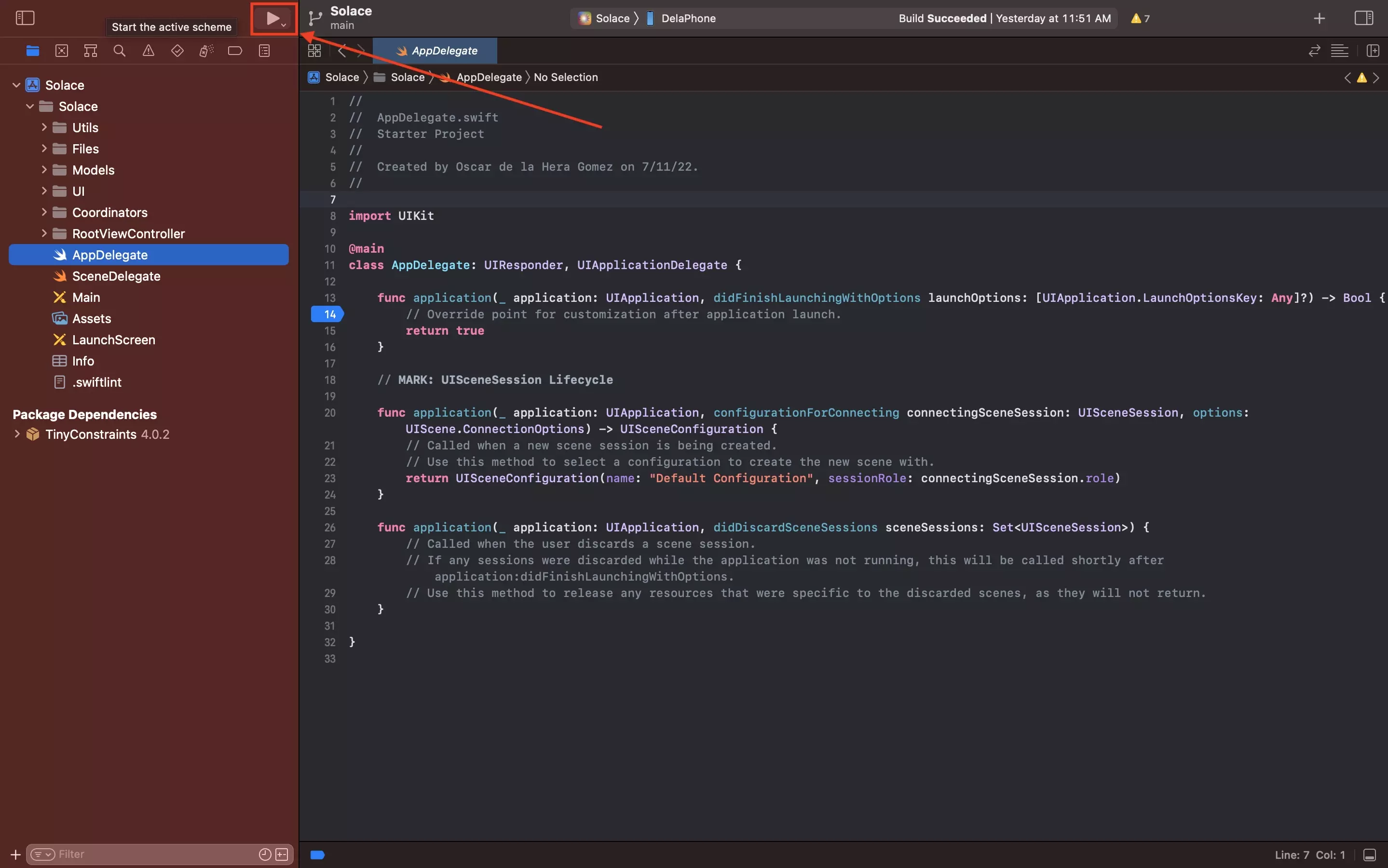1388x868 pixels.
Task: Expand the Models folder
Action: point(43,169)
